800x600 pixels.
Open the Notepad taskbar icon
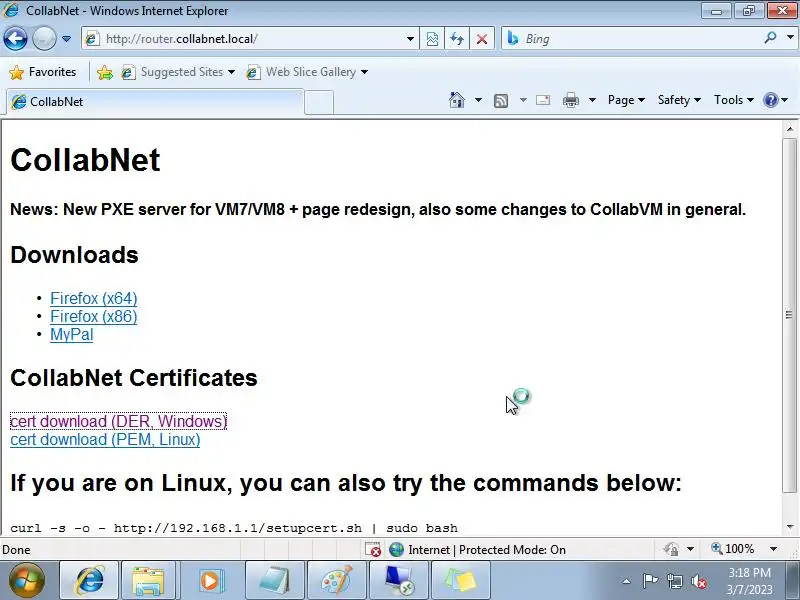point(274,581)
